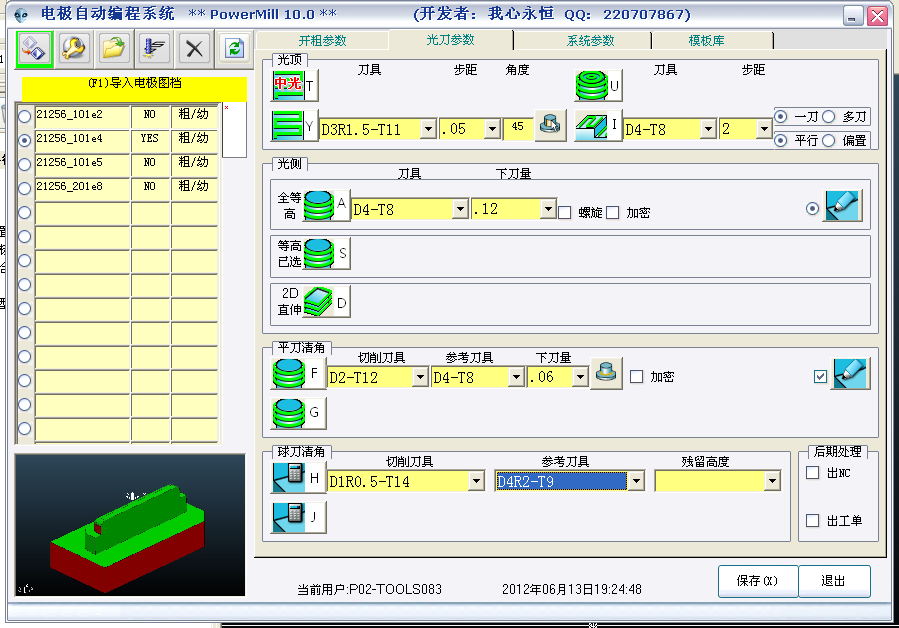Click the cylinder icon beside 下刀量 .06
The width and height of the screenshot is (899, 628).
(606, 374)
